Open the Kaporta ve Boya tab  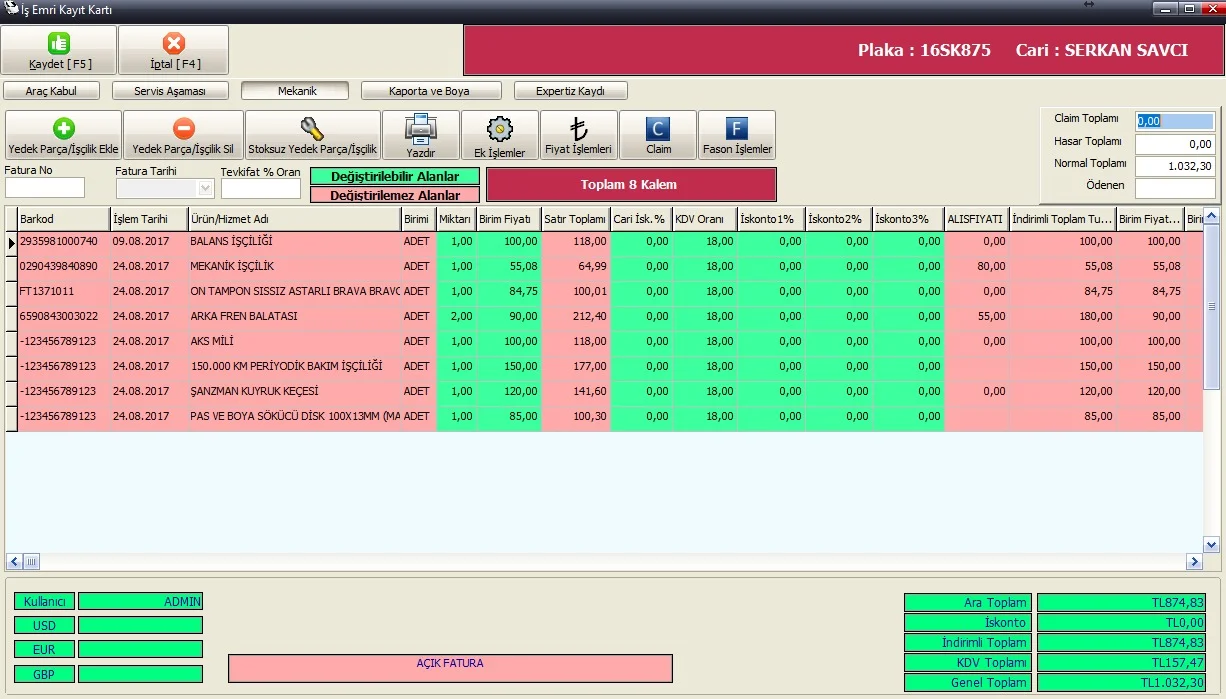429,91
